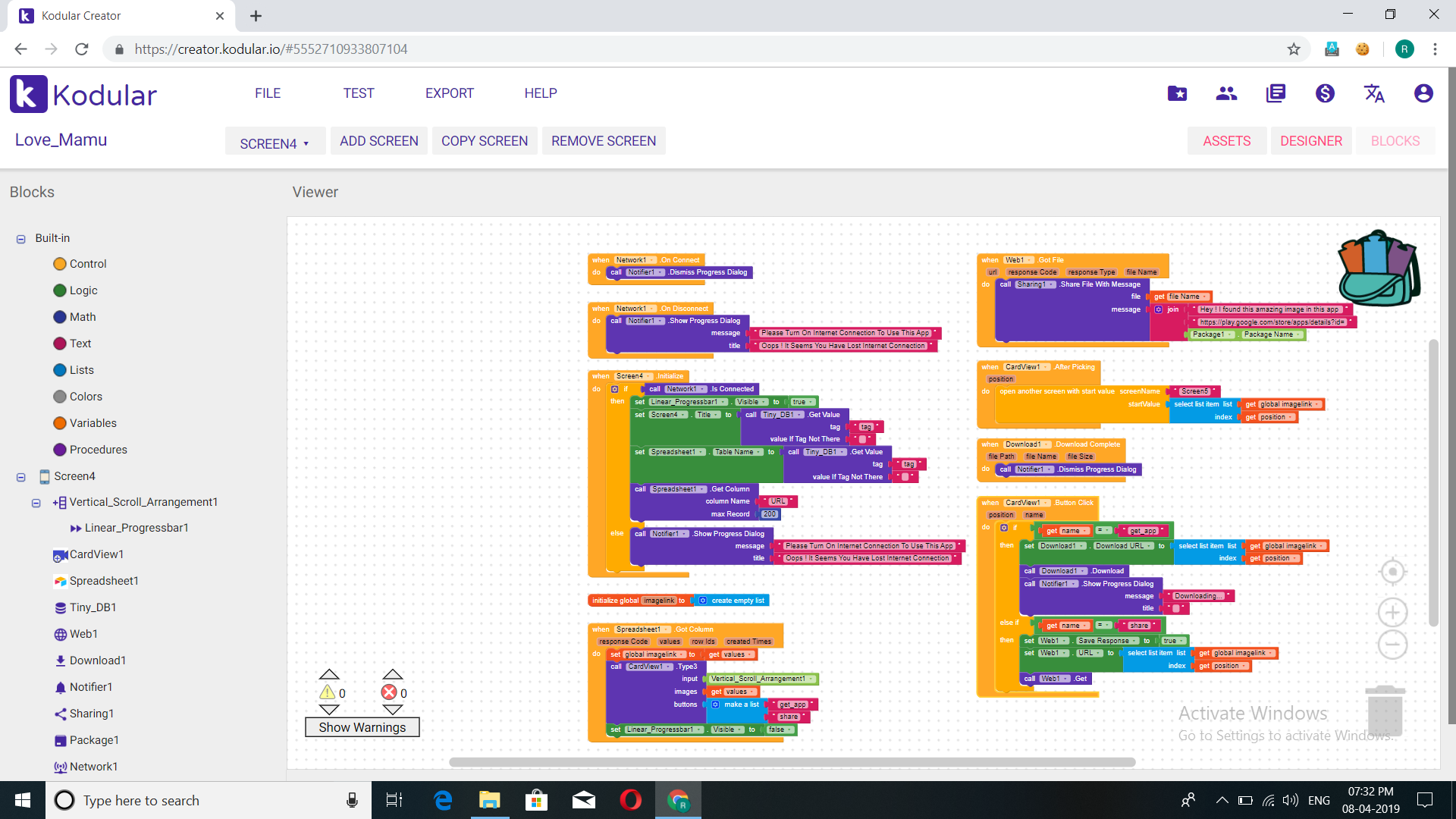Screen dimensions: 1456x819
Task: Open a new browser tab
Action: tap(256, 16)
